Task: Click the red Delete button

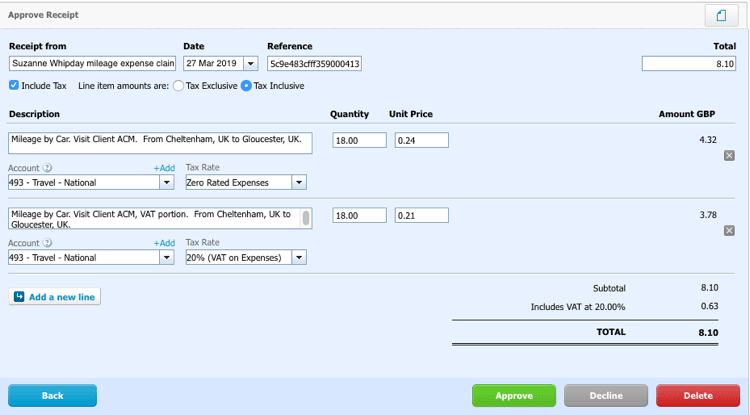Action: point(698,395)
